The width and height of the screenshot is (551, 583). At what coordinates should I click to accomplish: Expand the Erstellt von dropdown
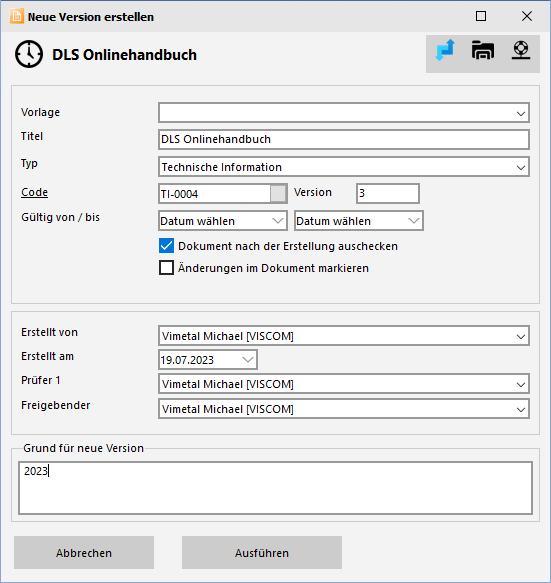tap(521, 336)
